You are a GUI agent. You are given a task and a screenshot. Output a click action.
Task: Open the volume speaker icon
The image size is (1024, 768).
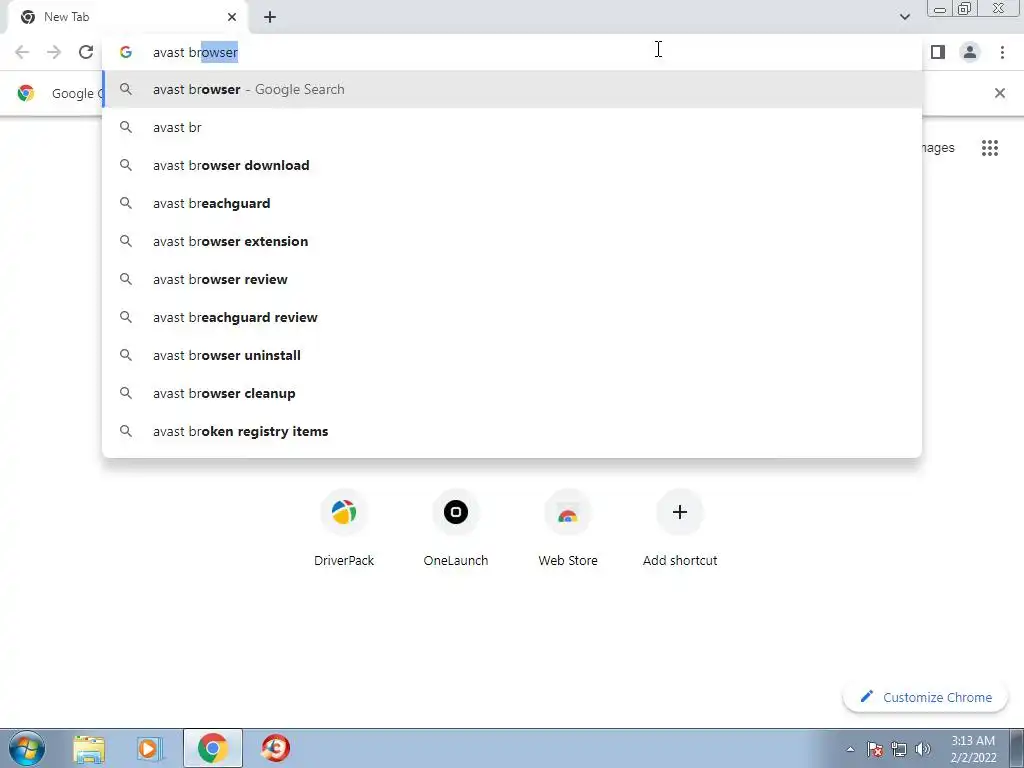tap(923, 749)
